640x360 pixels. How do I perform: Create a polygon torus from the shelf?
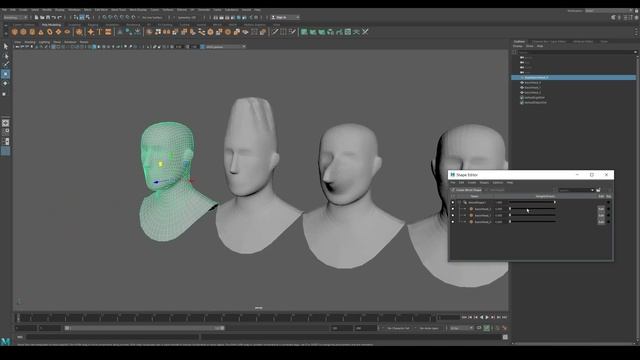coord(50,32)
